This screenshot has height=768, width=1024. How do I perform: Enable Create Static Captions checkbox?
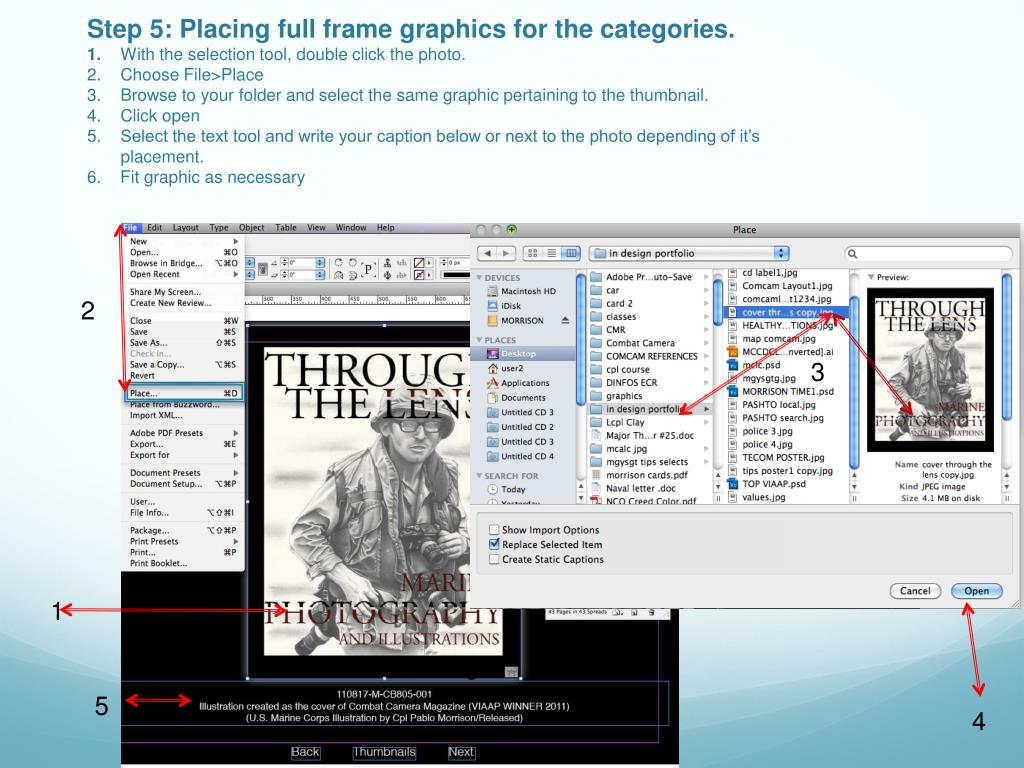494,559
